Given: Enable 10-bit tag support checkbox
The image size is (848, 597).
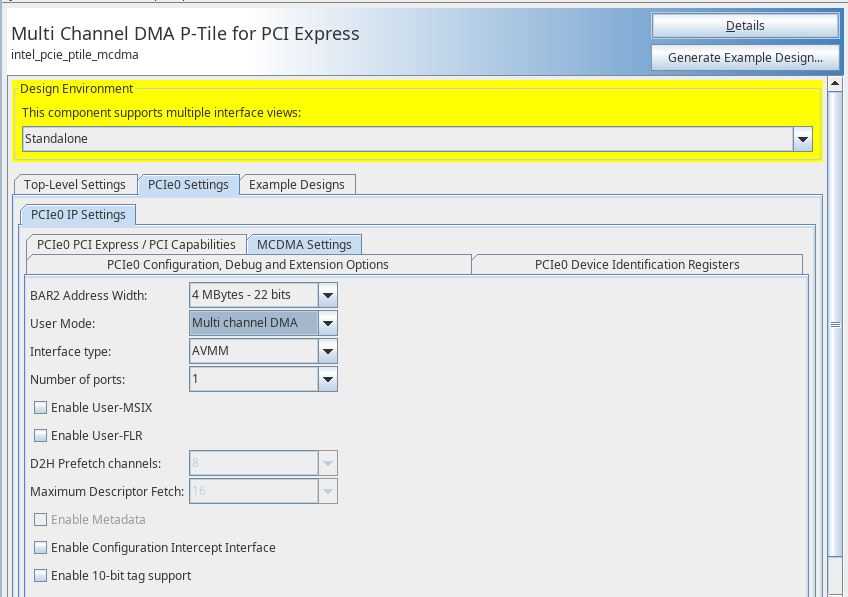Looking at the screenshot, I should coord(41,576).
